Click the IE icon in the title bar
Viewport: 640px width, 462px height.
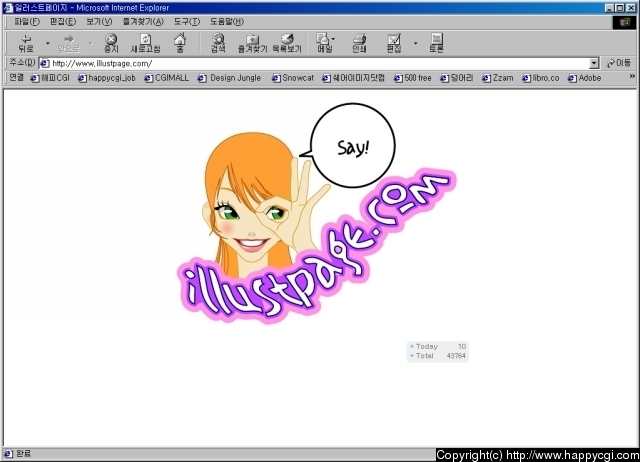pyautogui.click(x=8, y=7)
